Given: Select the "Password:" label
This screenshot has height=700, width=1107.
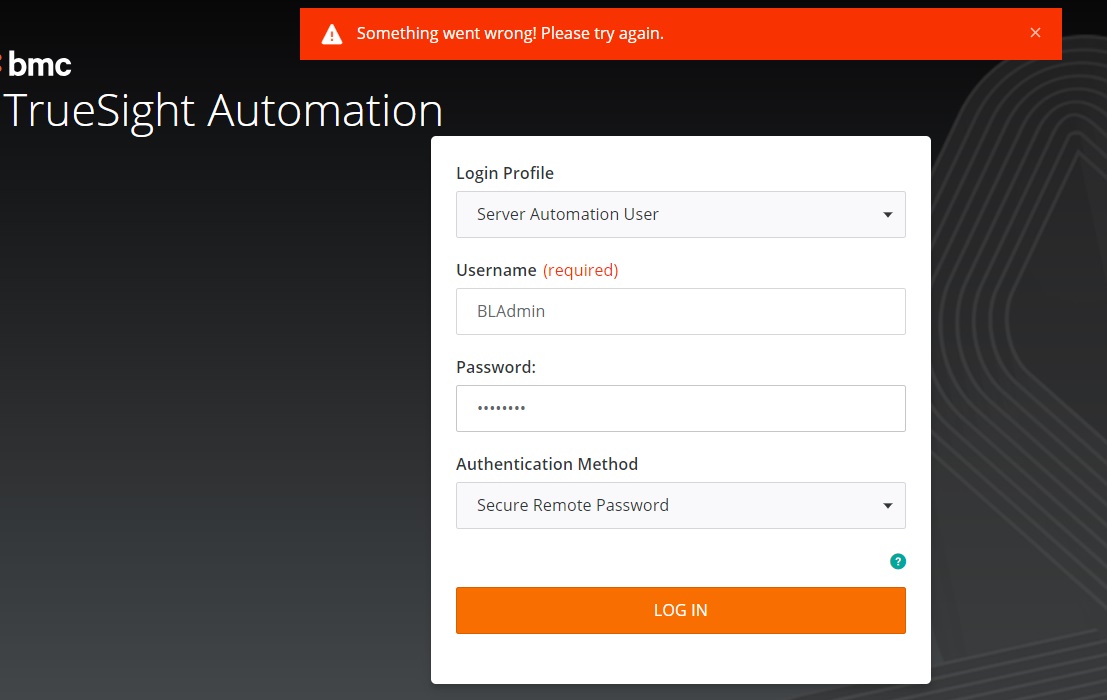Looking at the screenshot, I should 496,367.
